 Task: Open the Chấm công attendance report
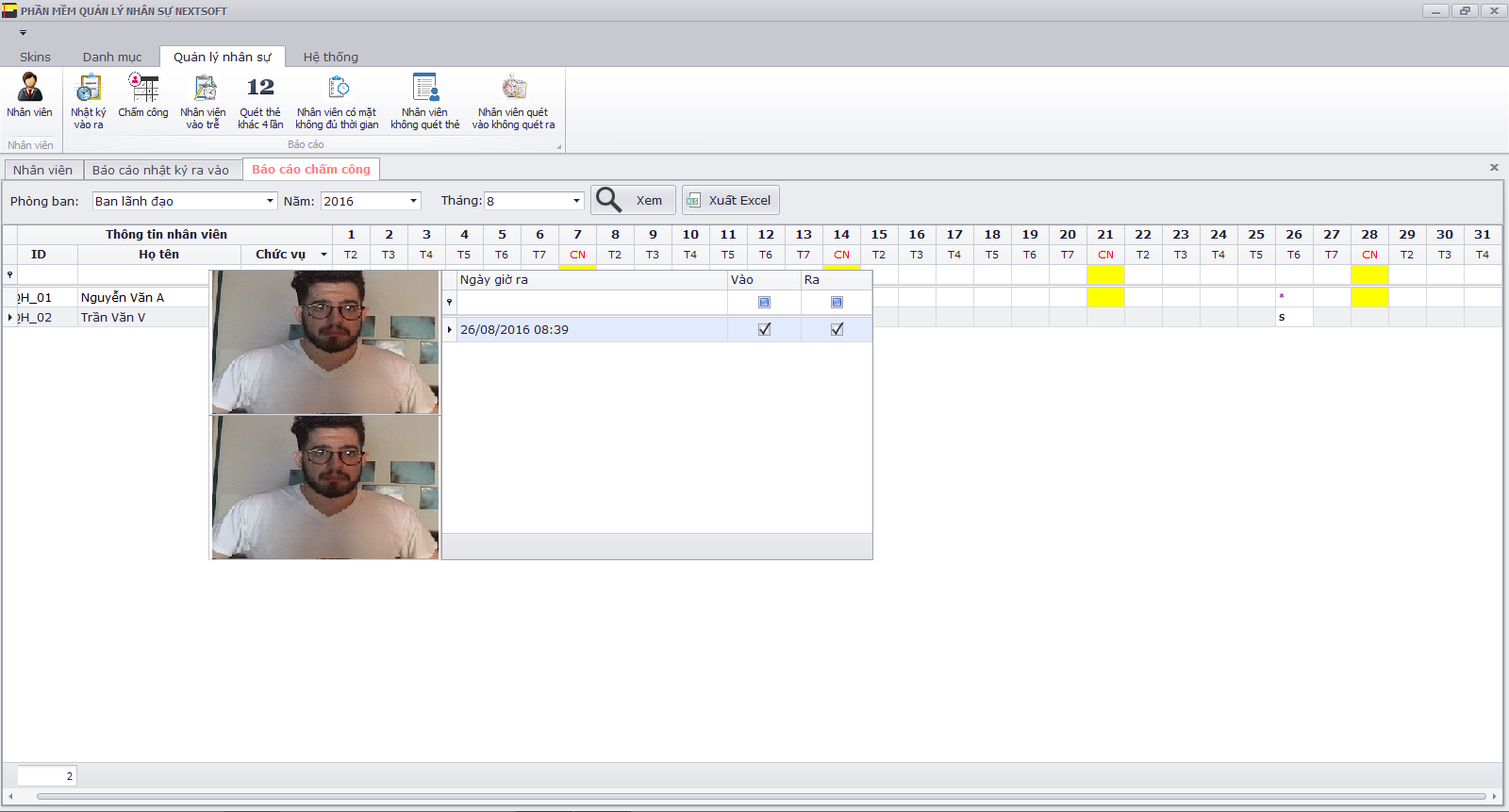[x=143, y=96]
